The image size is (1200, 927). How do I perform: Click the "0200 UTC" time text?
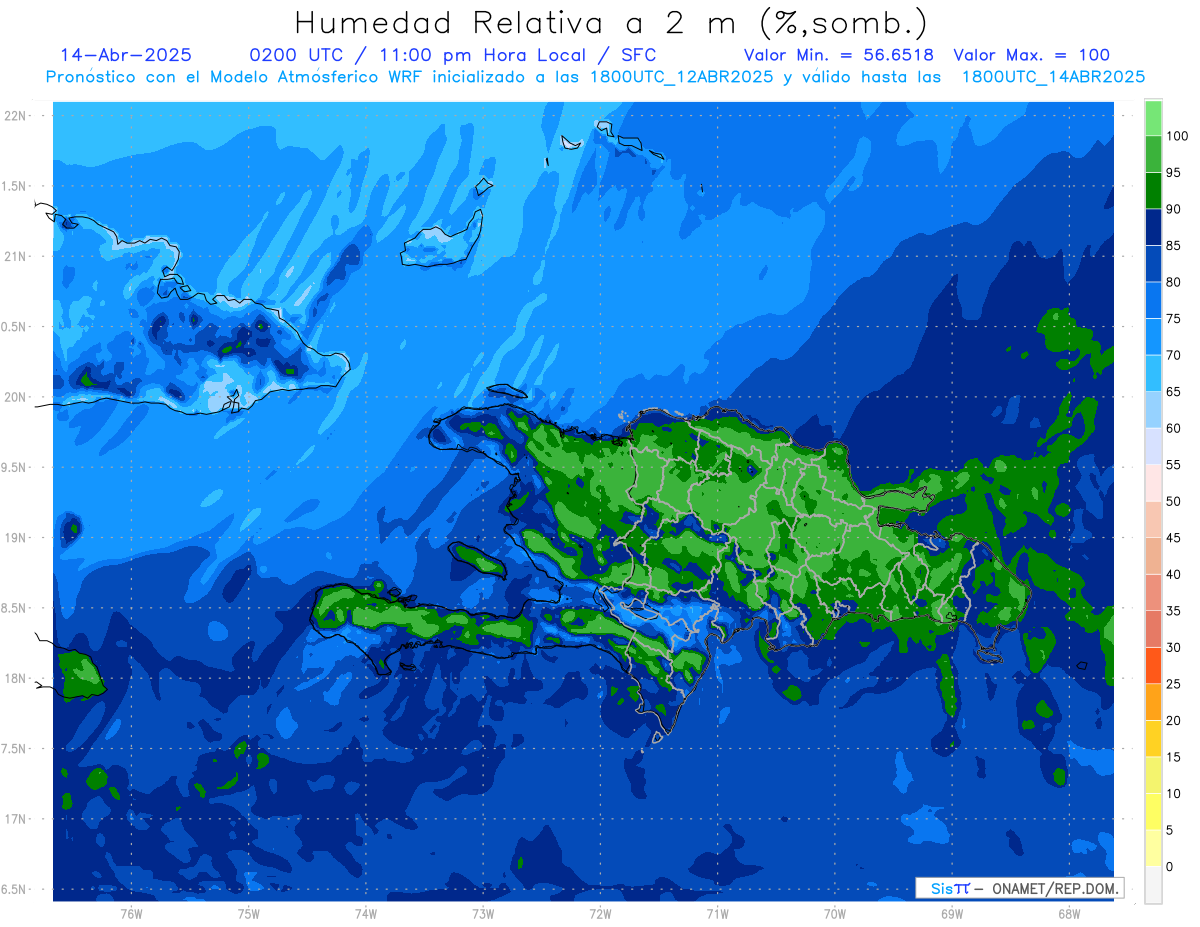coord(297,55)
